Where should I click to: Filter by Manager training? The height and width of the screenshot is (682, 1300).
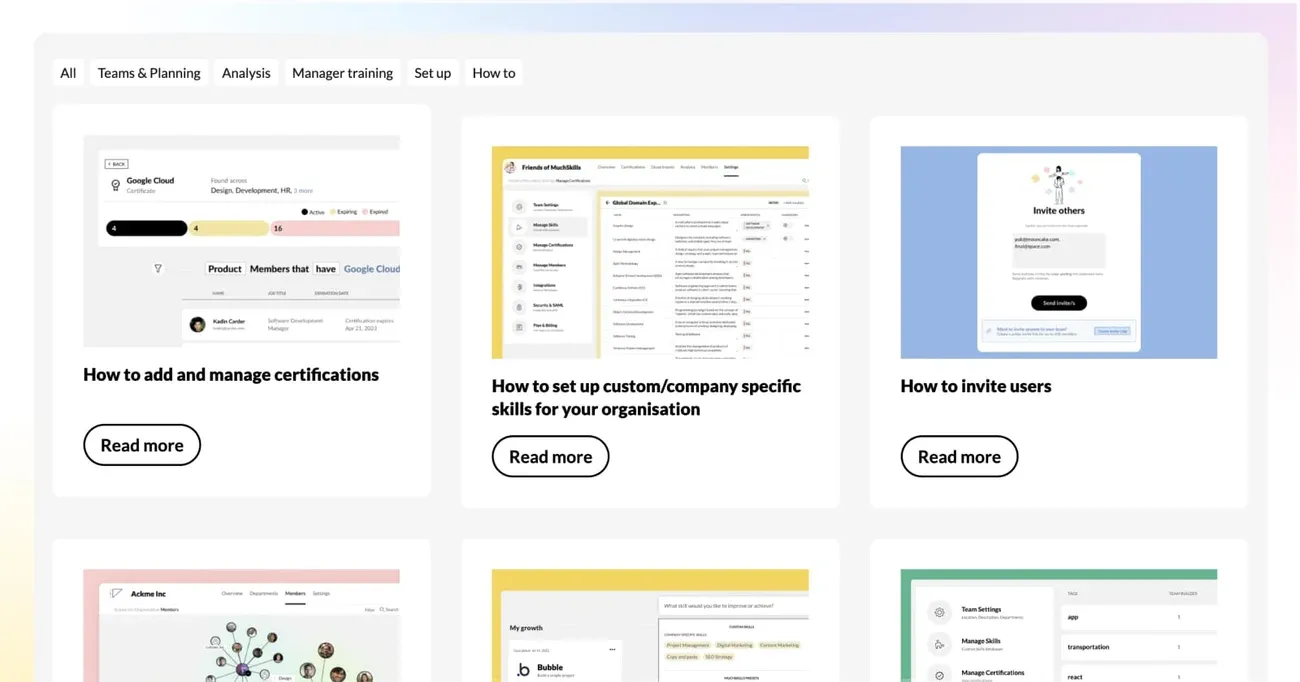click(x=342, y=73)
